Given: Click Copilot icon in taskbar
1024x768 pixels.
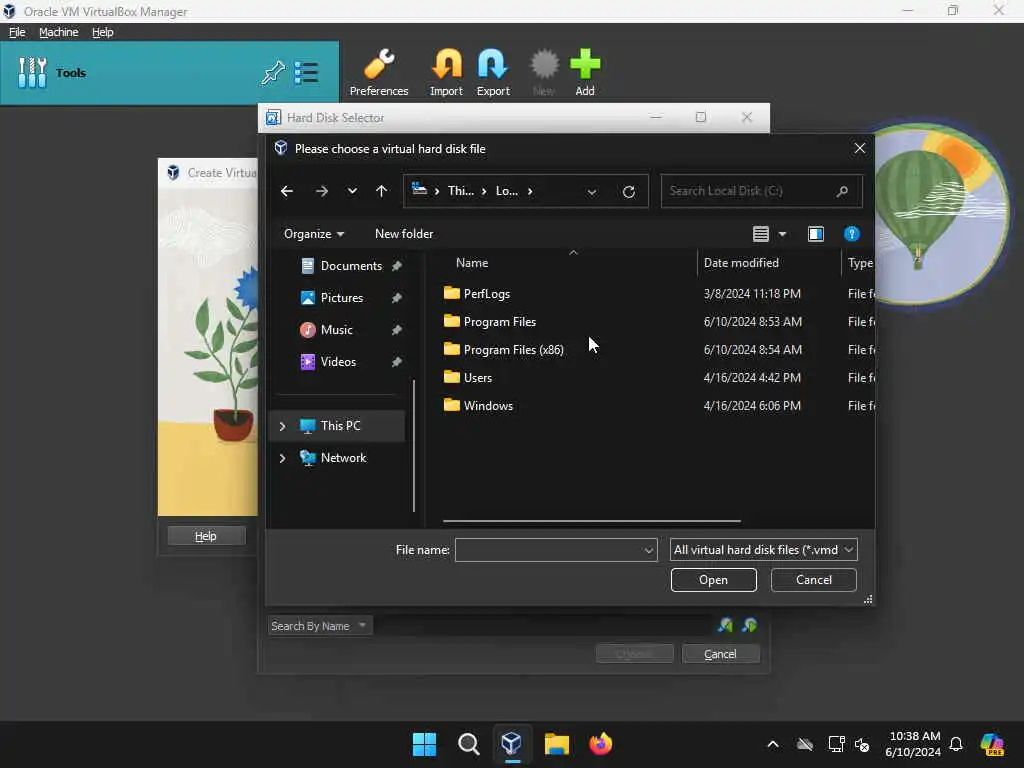Looking at the screenshot, I should click(992, 744).
